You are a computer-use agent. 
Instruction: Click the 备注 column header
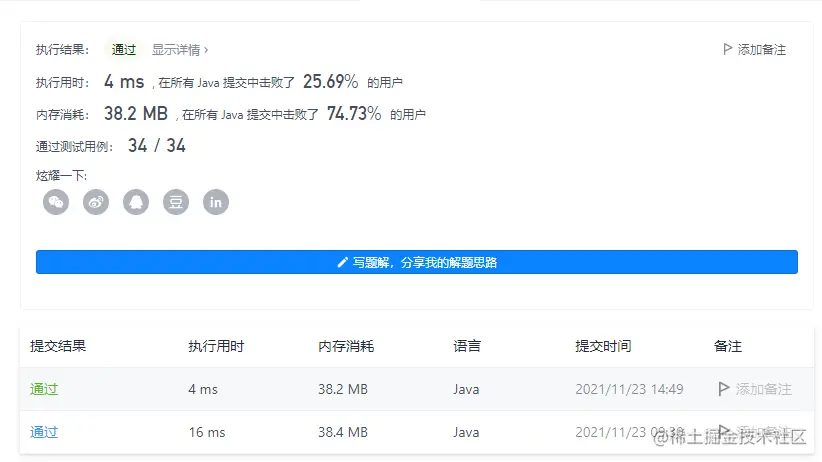click(728, 346)
